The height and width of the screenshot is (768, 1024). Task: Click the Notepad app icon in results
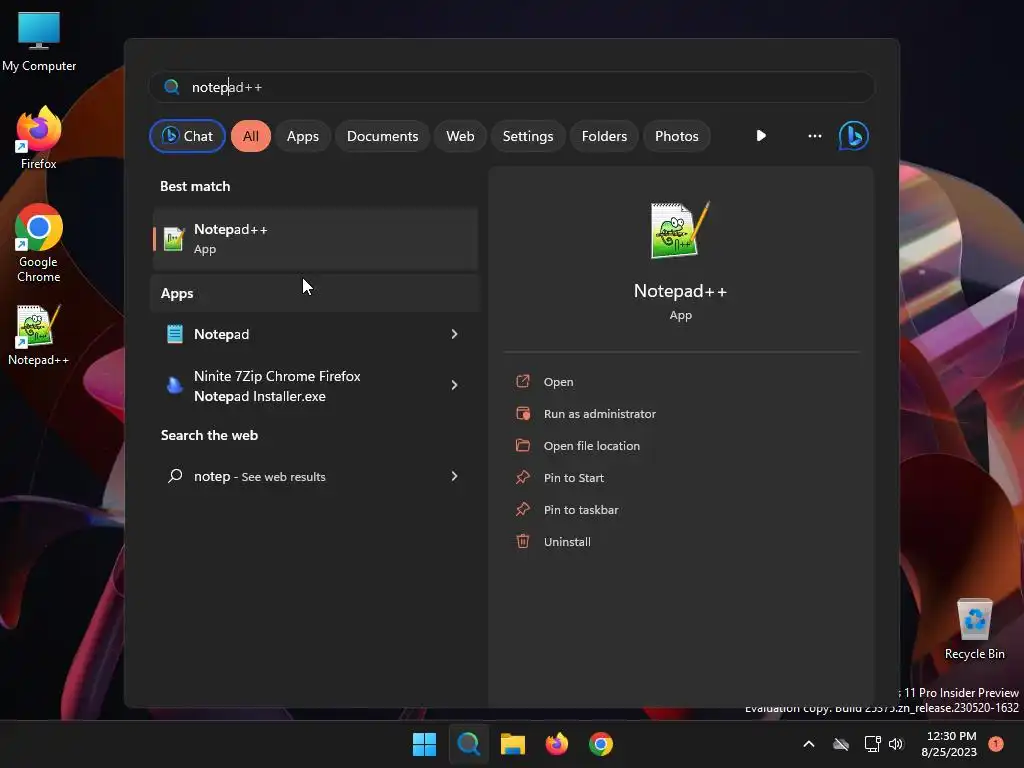pyautogui.click(x=174, y=334)
